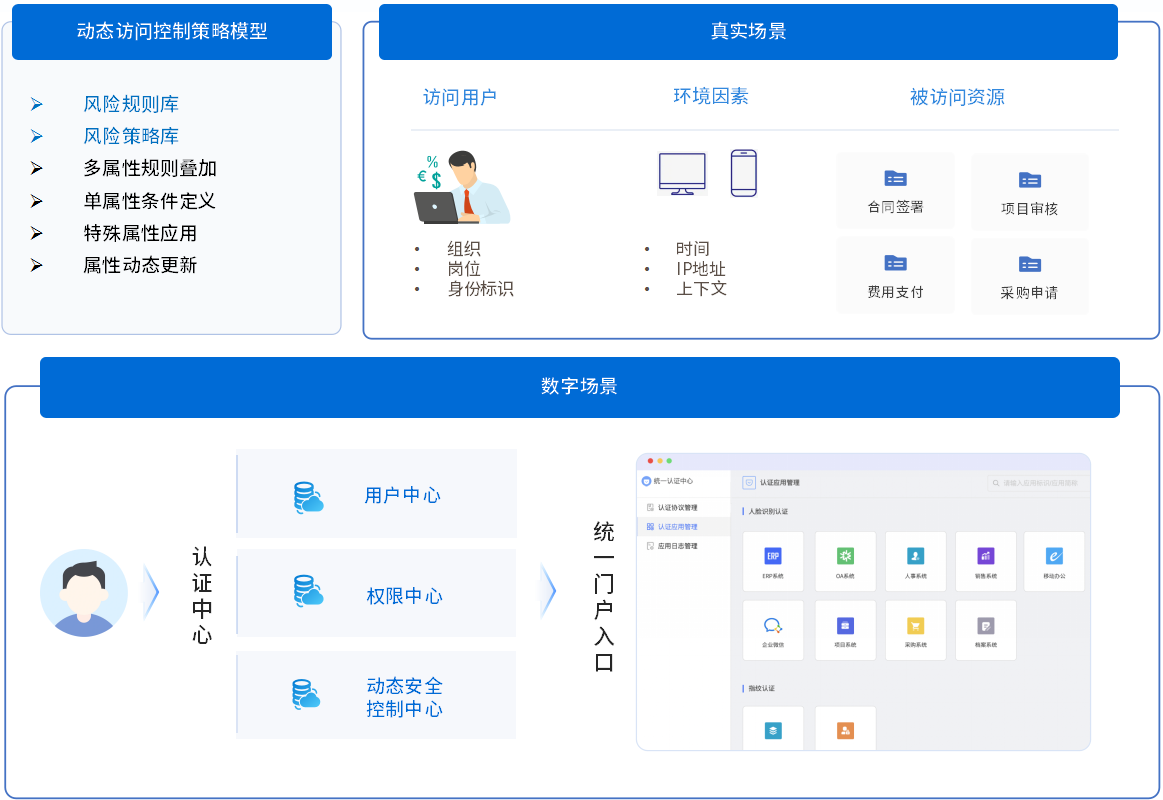Click the green OA系统 icon
1163x800 pixels.
tap(845, 556)
